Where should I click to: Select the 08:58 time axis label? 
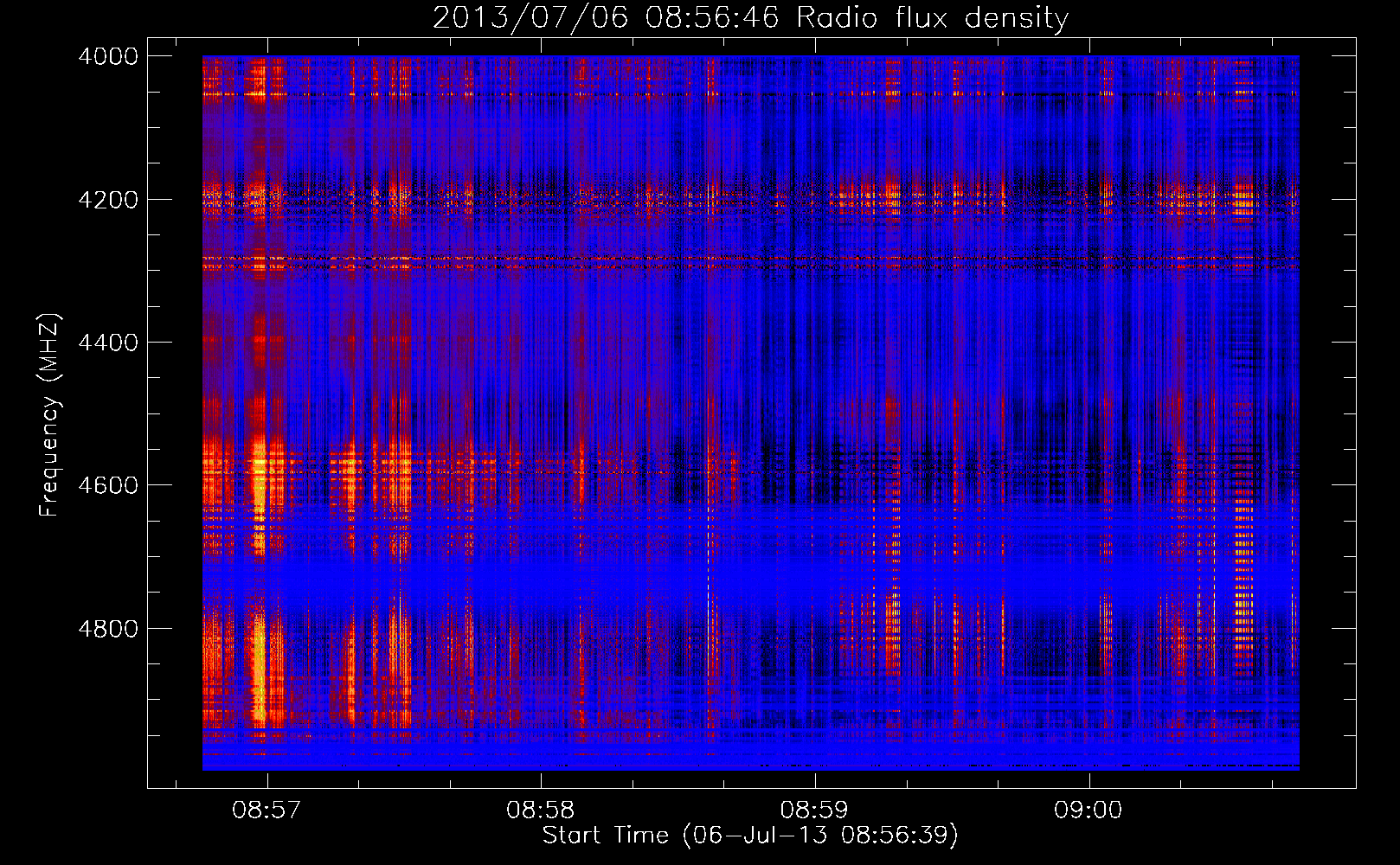tap(541, 811)
